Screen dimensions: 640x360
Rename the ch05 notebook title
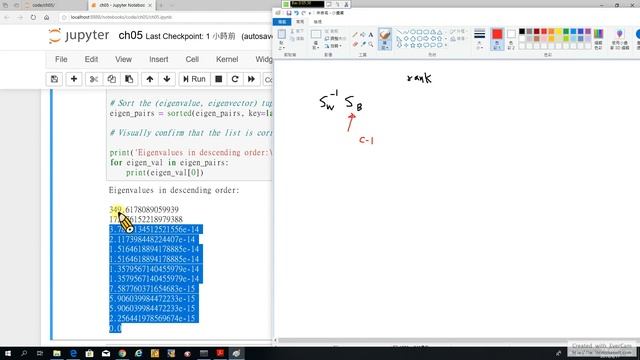(x=130, y=36)
